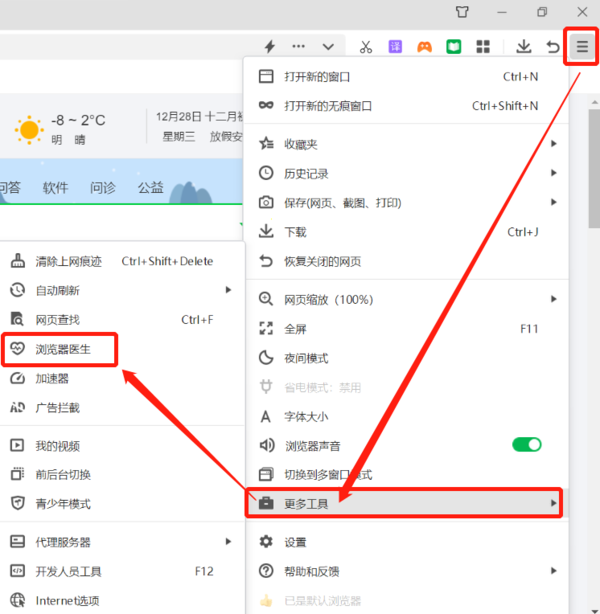The height and width of the screenshot is (614, 600).
Task: Open 设置 gear icon in menu
Action: [x=266, y=542]
